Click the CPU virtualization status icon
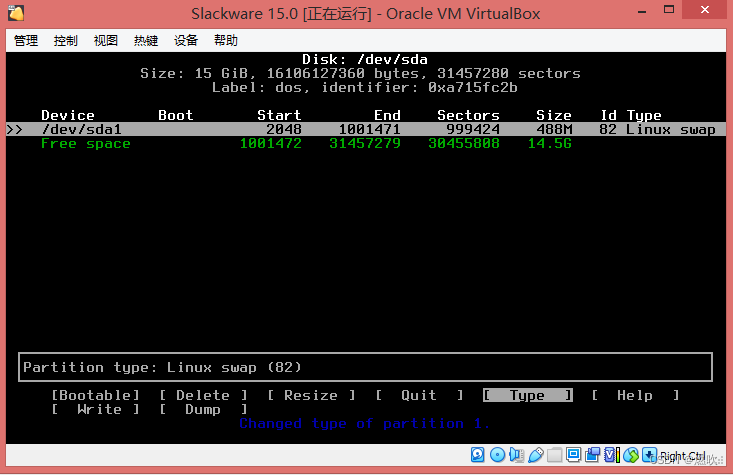This screenshot has height=475, width=733. click(x=611, y=454)
